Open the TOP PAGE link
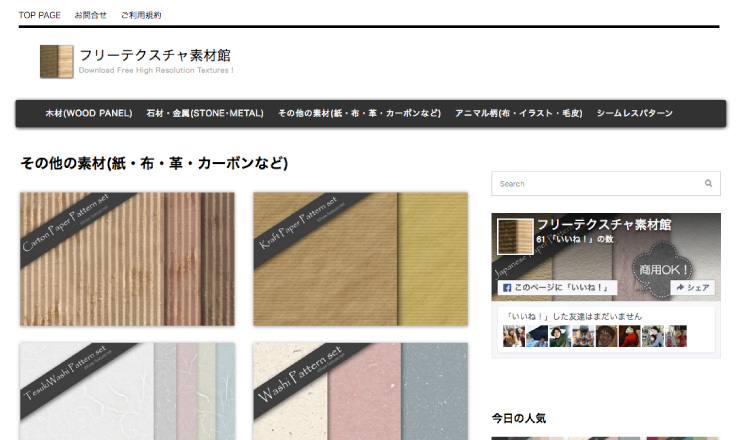 coord(40,15)
